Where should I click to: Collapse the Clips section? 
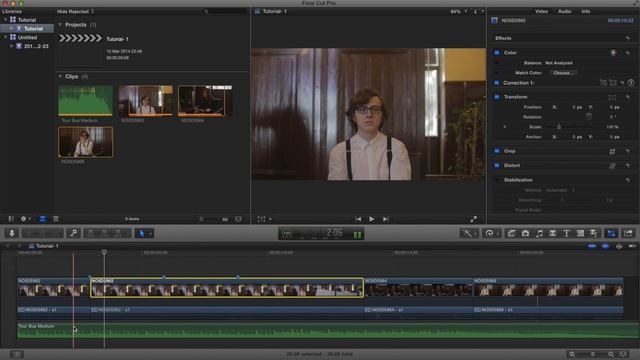click(x=60, y=76)
